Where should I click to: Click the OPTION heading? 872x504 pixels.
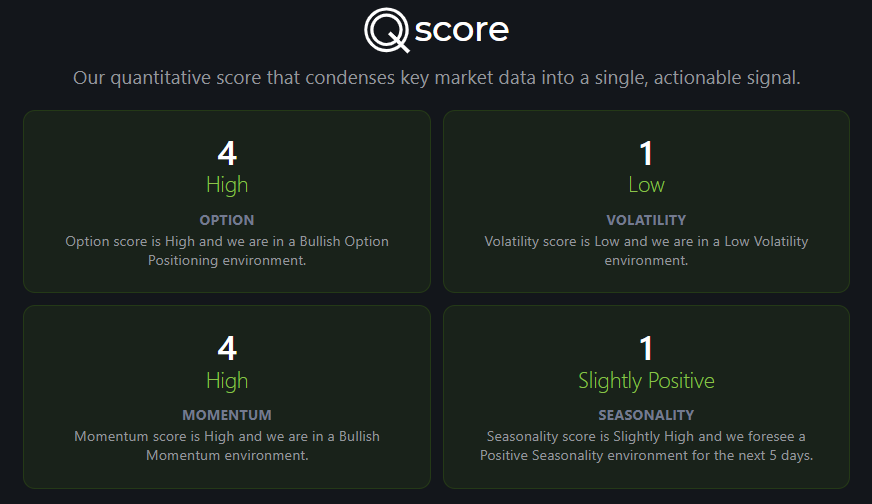pos(227,220)
